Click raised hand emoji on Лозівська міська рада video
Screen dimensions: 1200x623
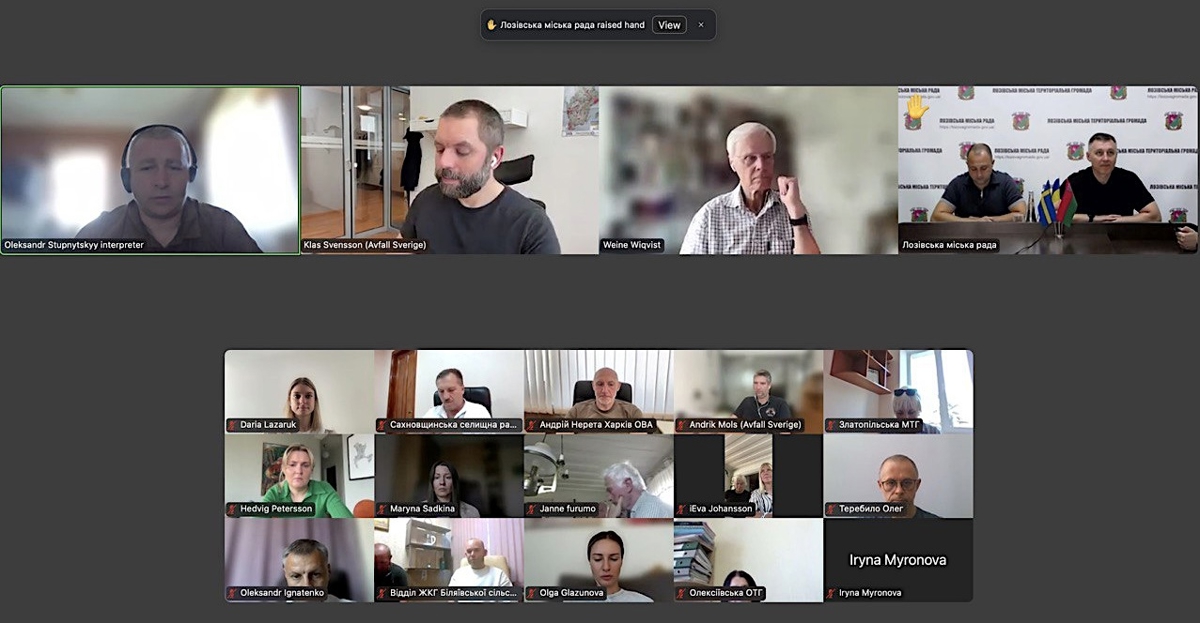pyautogui.click(x=916, y=107)
